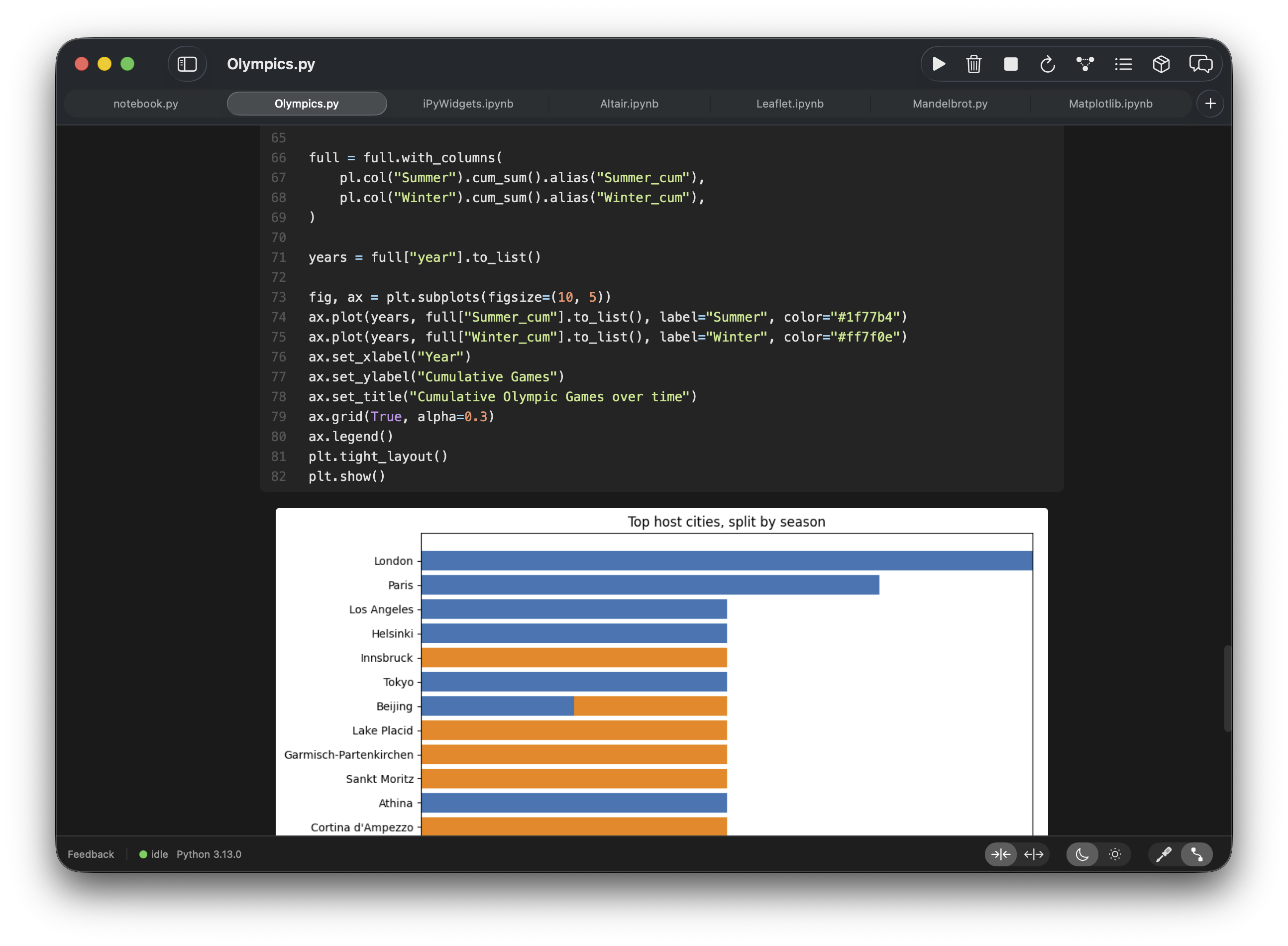1288x946 pixels.
Task: Open the chat bubbles icon
Action: 1200,64
